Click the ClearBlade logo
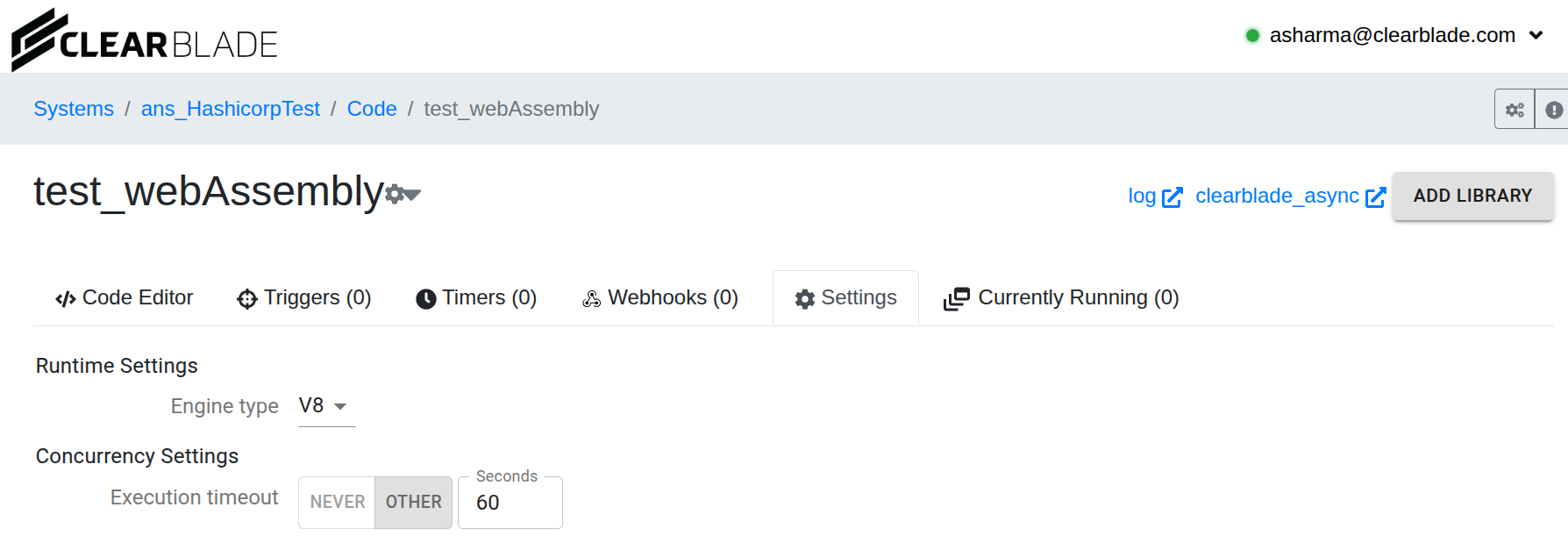This screenshot has height=543, width=1568. coord(145,40)
